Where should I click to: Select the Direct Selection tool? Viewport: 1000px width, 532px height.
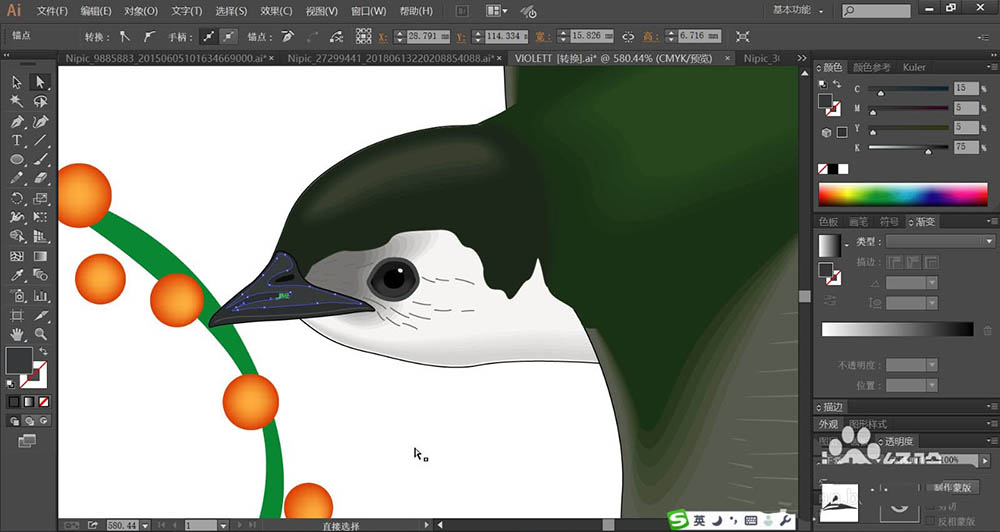[x=40, y=82]
